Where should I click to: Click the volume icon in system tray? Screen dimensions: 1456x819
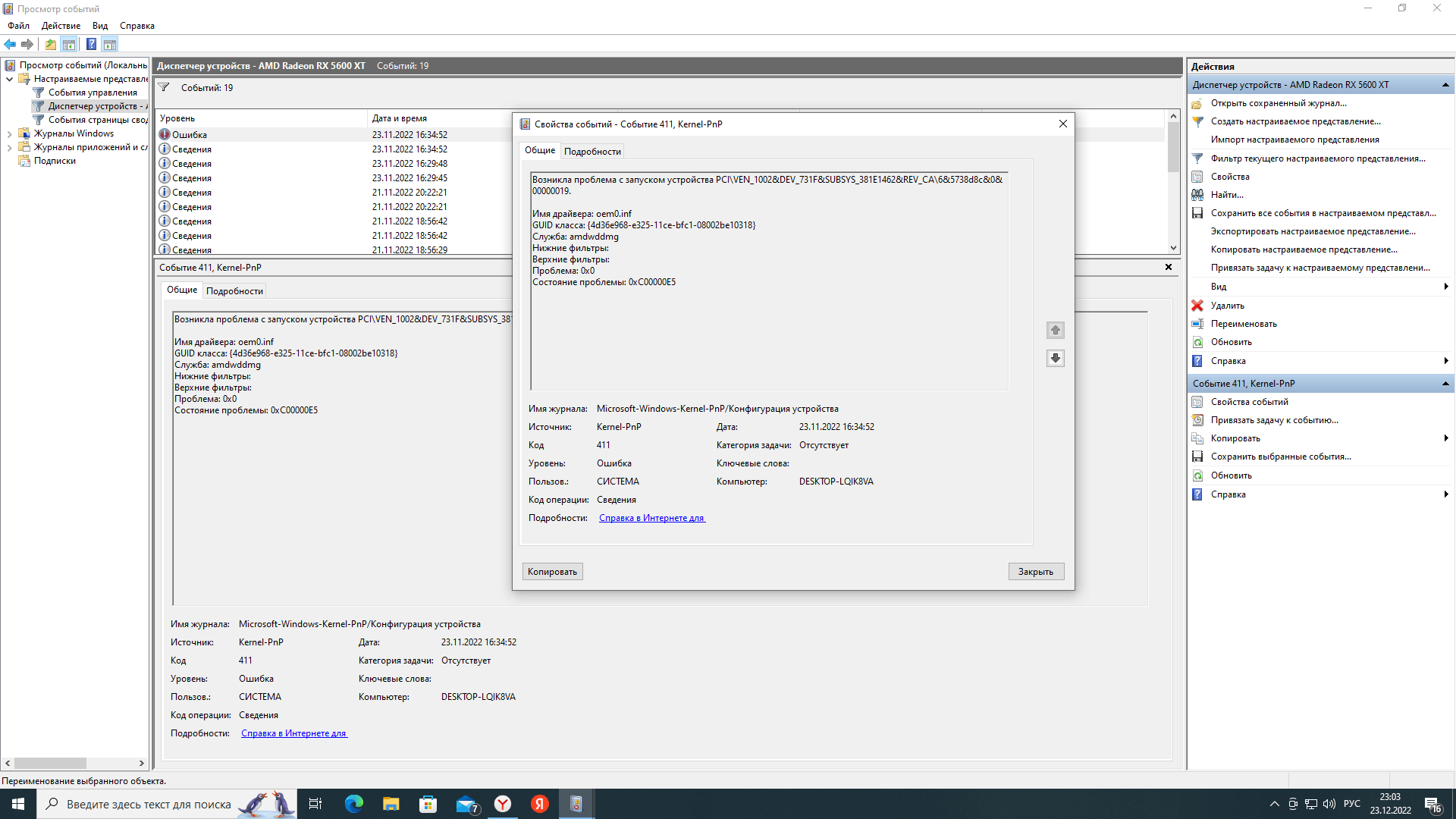[1329, 804]
